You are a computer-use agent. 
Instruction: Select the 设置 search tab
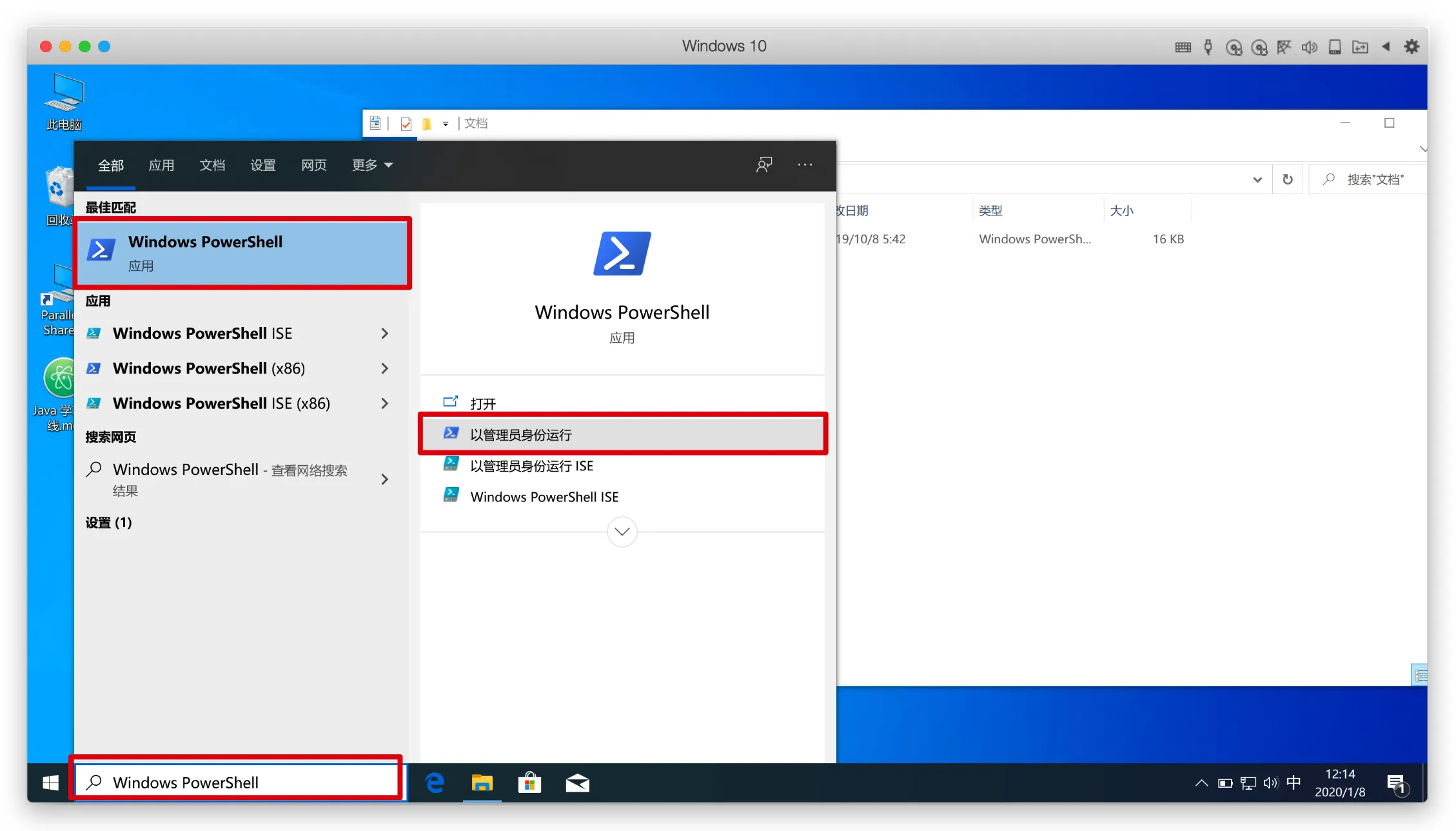tap(263, 166)
